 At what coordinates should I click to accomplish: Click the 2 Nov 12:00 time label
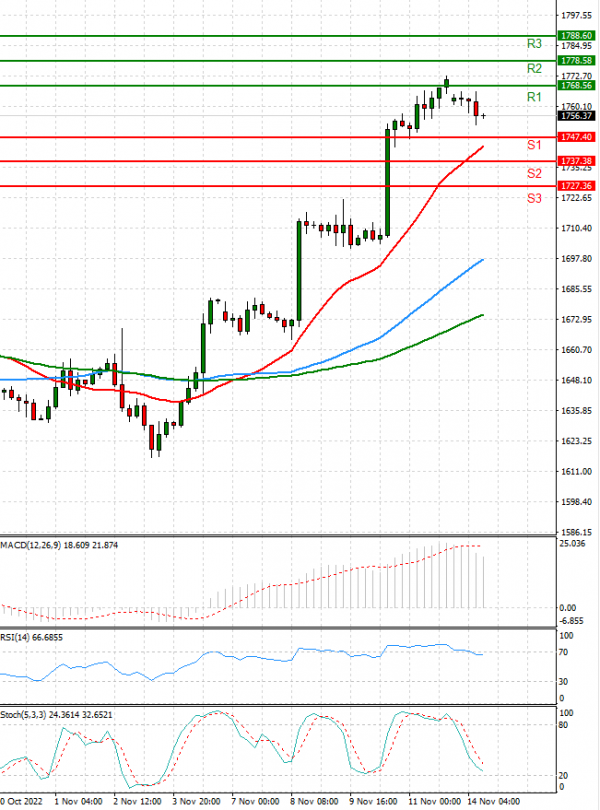pos(137,801)
